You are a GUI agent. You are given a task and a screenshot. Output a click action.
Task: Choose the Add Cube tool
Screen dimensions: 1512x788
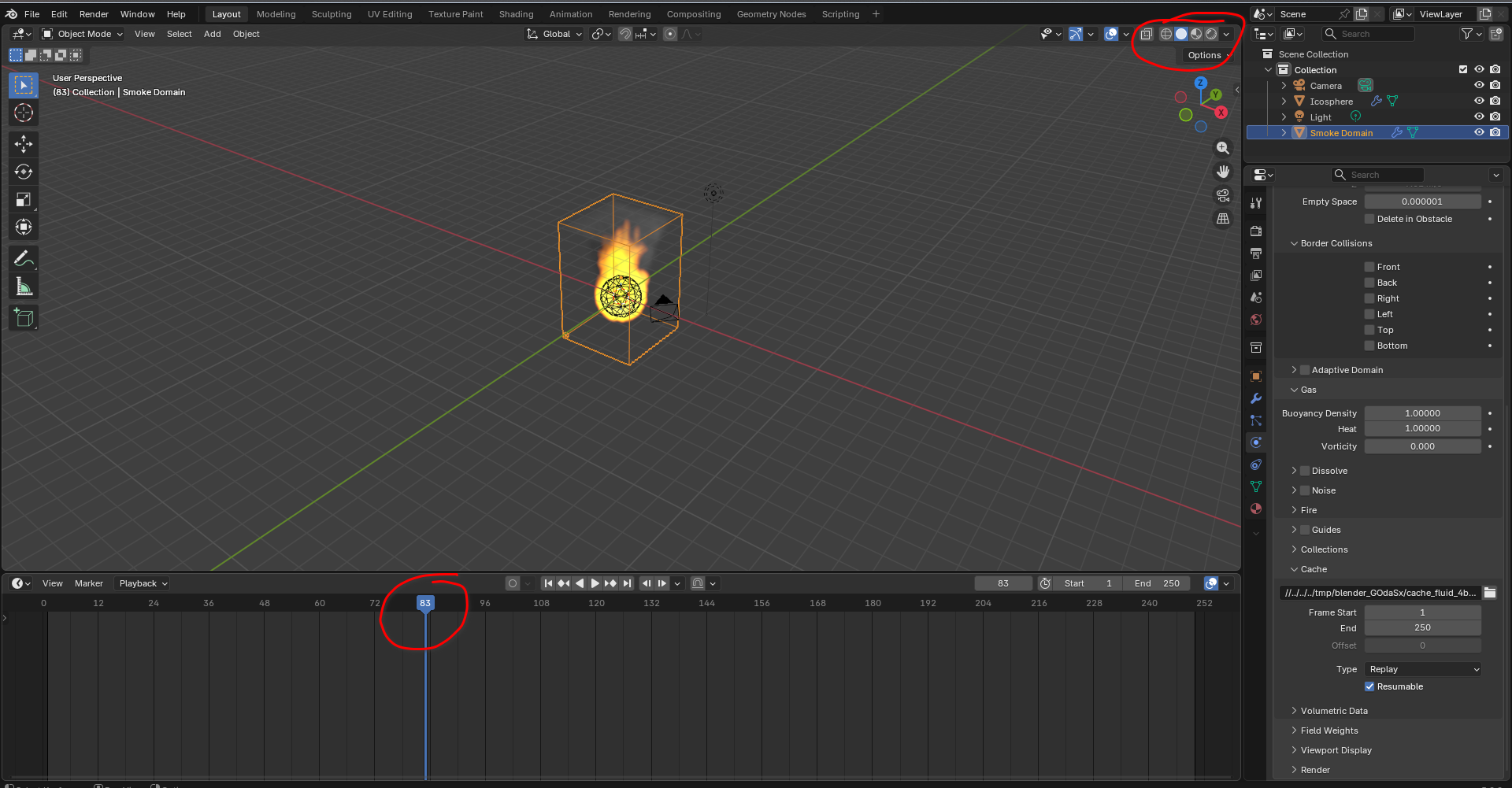(24, 318)
